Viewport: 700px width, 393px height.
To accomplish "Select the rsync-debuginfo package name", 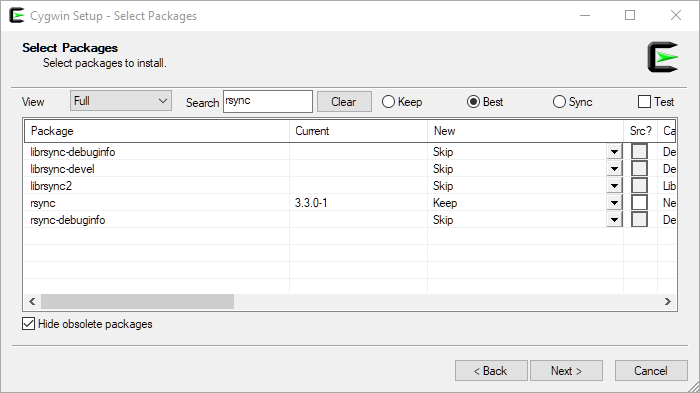I will click(x=68, y=220).
